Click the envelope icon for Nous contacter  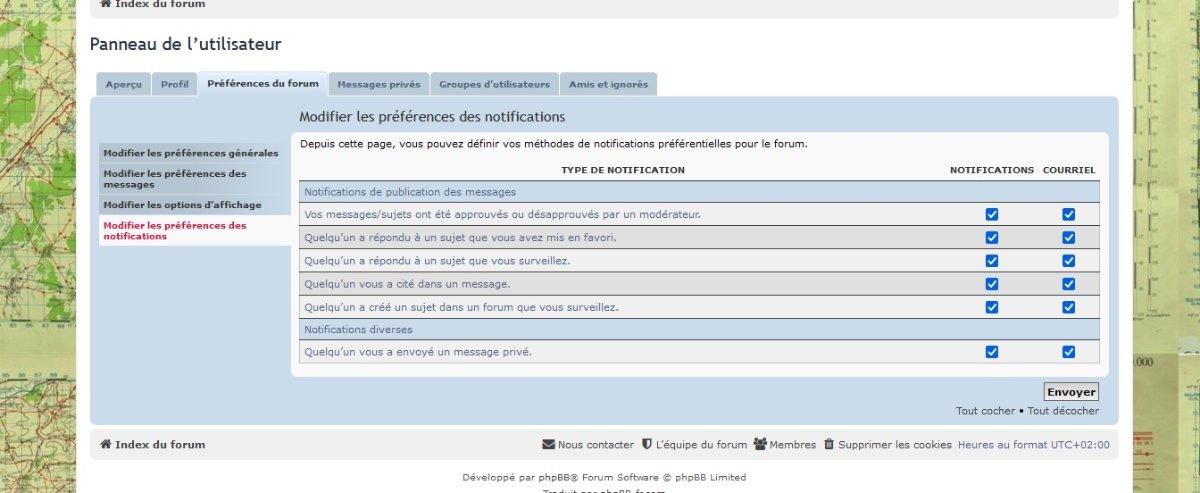(x=548, y=445)
